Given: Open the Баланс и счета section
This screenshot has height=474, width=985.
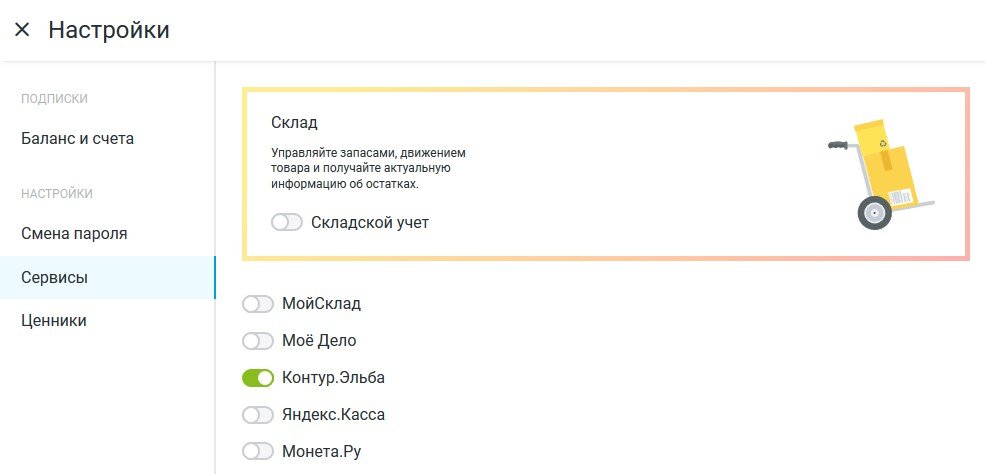Looking at the screenshot, I should 78,138.
